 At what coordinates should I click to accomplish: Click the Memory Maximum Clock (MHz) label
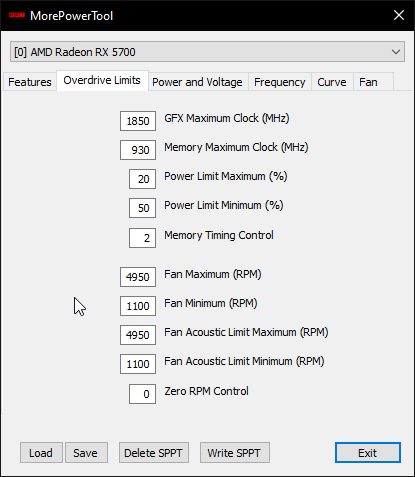tap(236, 147)
